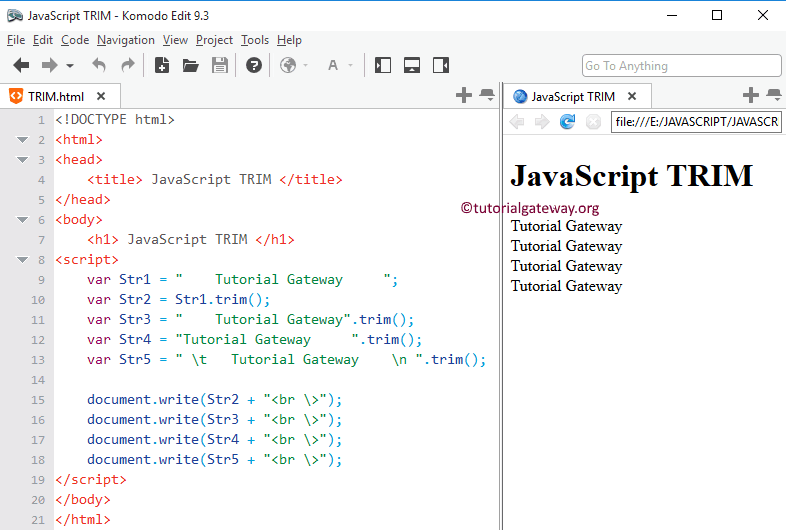Image resolution: width=786 pixels, height=530 pixels.
Task: Open the Navigation menu
Action: (125, 40)
